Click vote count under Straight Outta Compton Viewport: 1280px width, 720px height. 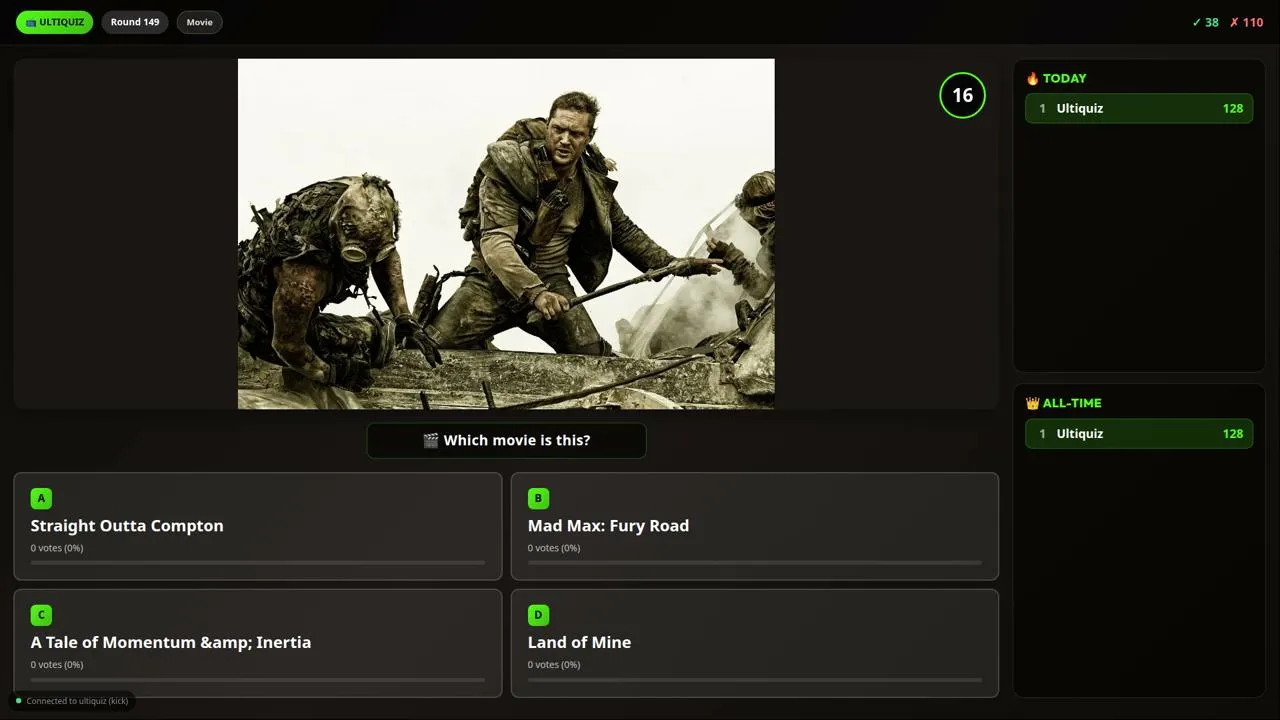tap(57, 548)
